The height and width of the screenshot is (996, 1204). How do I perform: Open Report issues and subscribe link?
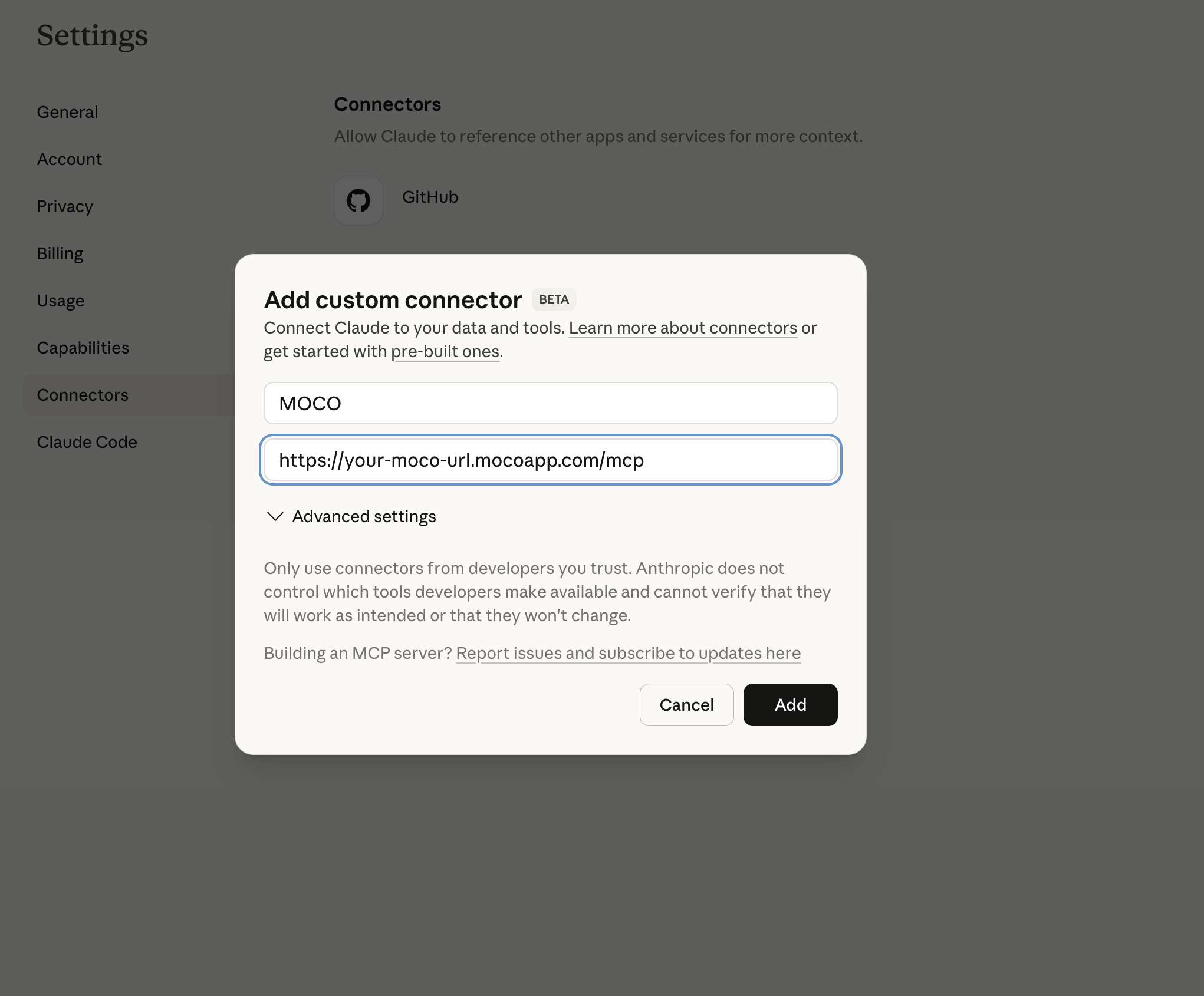click(x=628, y=653)
